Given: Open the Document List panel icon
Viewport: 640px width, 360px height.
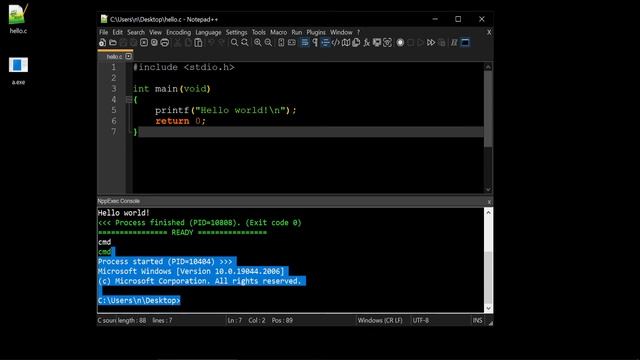Looking at the screenshot, I should (x=356, y=42).
